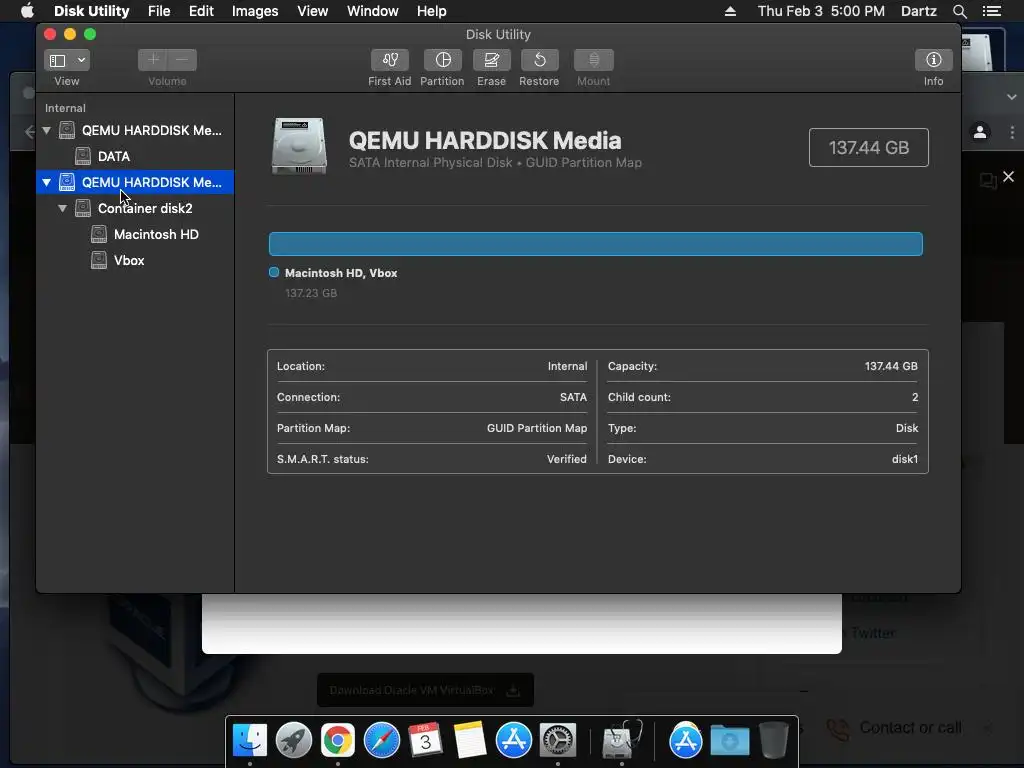Open Trash in the Dock
Screen dimensions: 1024x768
(x=774, y=741)
